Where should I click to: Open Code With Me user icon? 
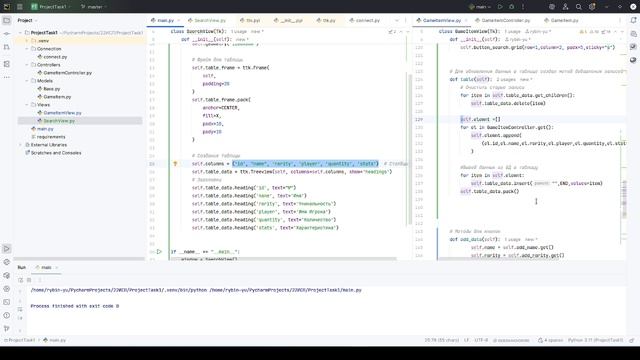(565, 7)
